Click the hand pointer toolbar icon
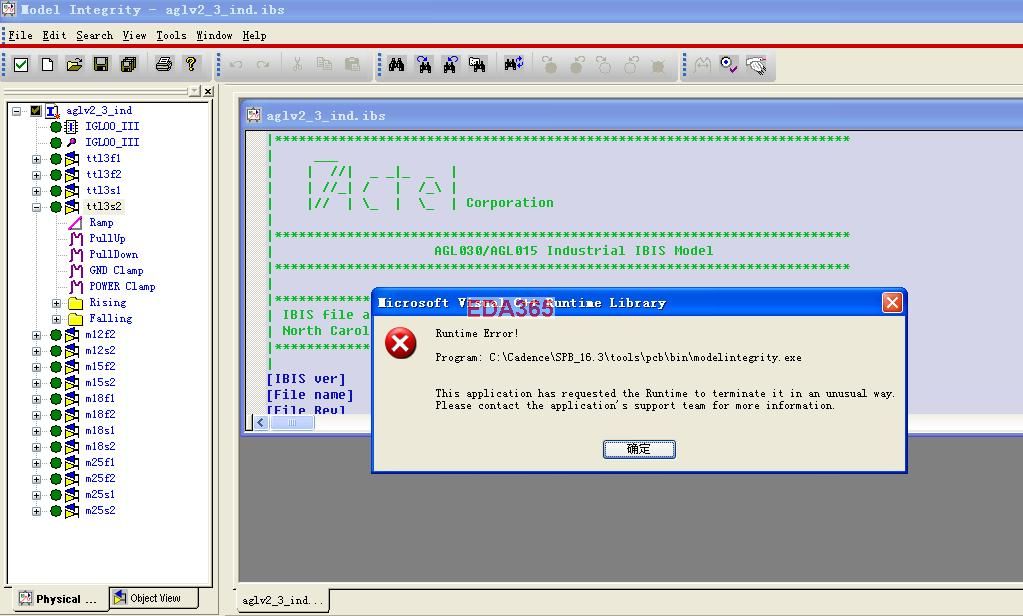 757,65
